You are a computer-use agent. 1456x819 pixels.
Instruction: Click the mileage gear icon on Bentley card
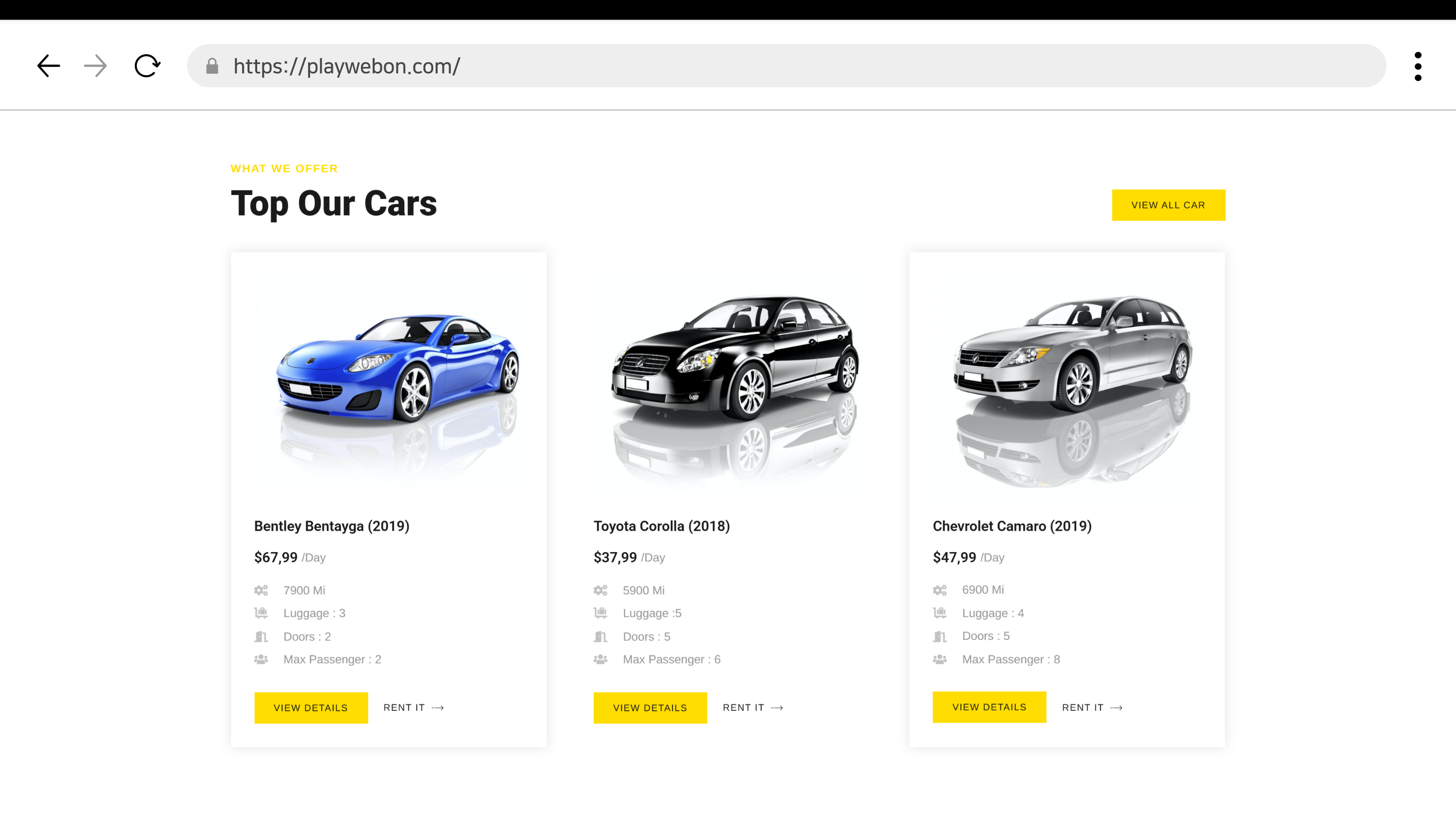coord(261,590)
